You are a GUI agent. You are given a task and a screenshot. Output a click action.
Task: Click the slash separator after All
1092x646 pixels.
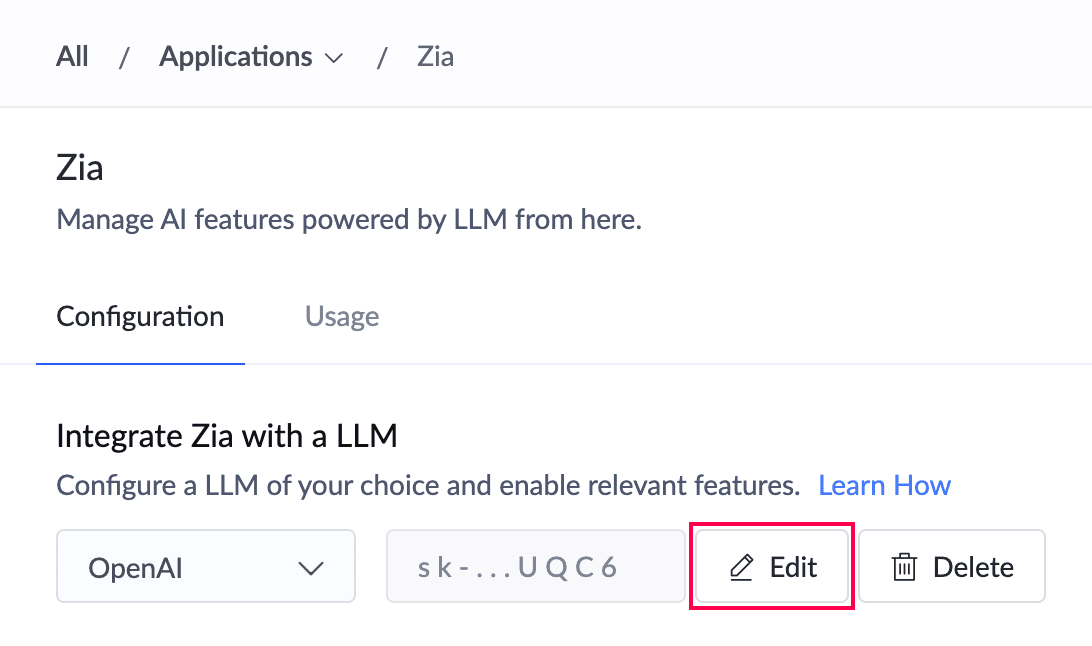pos(124,58)
